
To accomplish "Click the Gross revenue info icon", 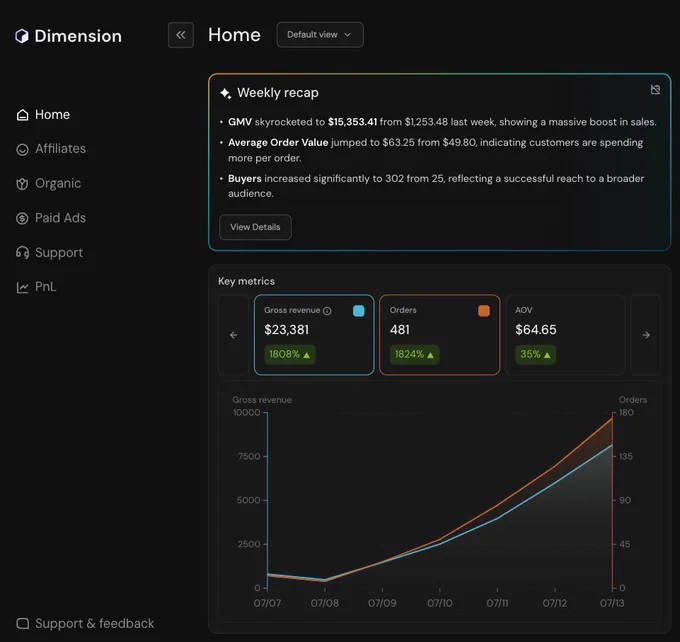I will pyautogui.click(x=327, y=311).
